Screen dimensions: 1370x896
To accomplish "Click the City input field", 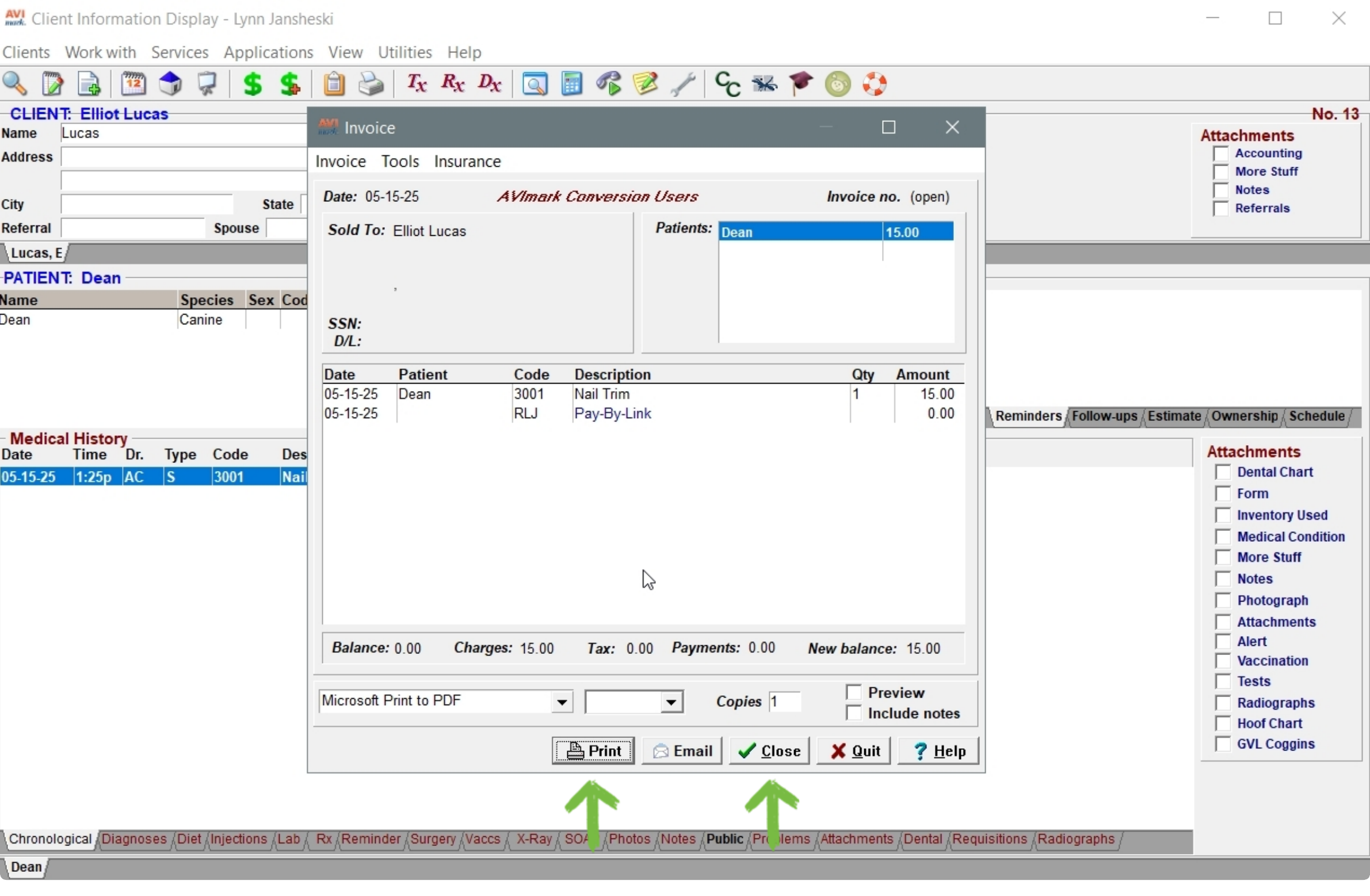I will 147,205.
